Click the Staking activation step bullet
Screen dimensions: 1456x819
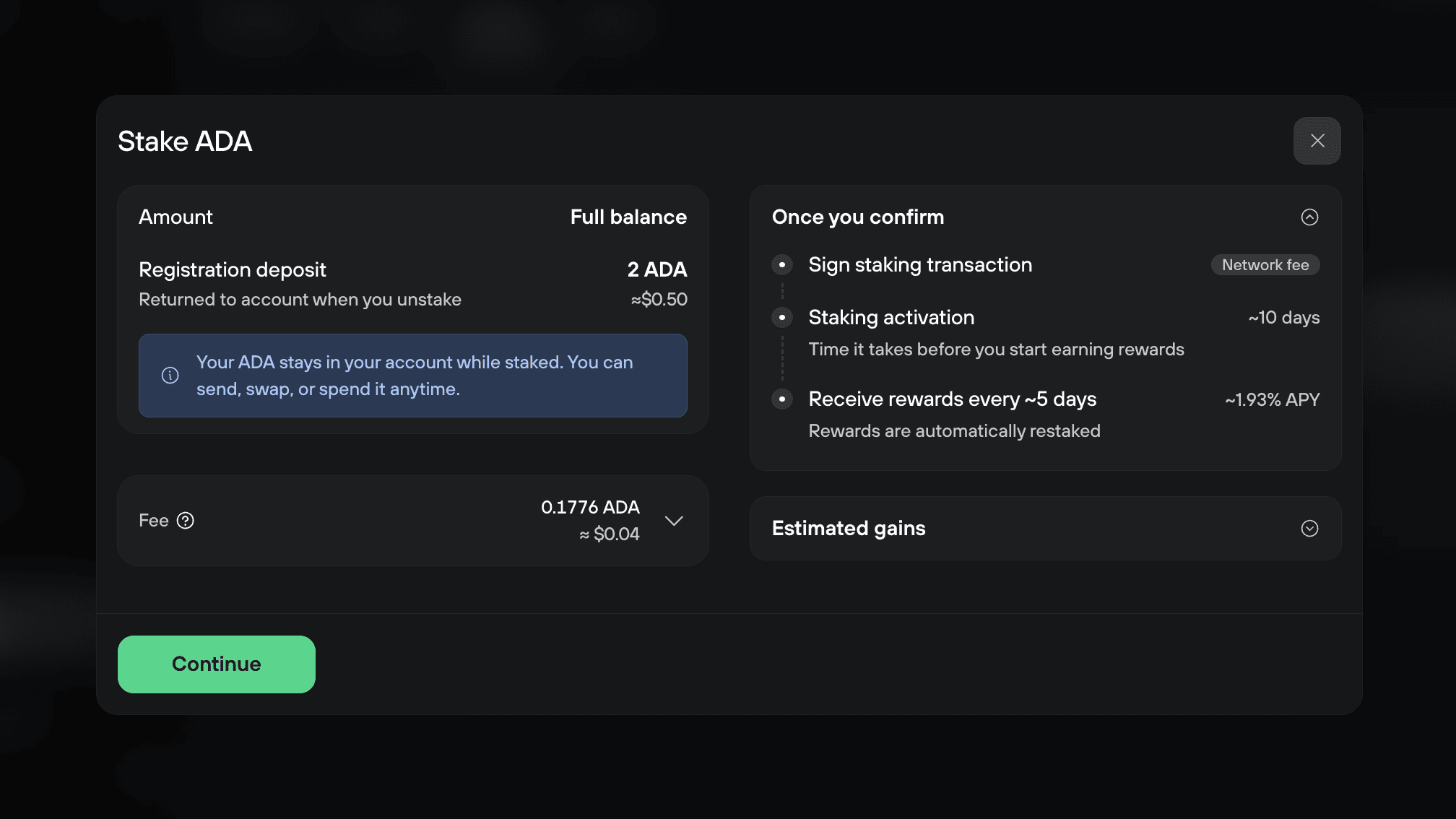pyautogui.click(x=782, y=318)
